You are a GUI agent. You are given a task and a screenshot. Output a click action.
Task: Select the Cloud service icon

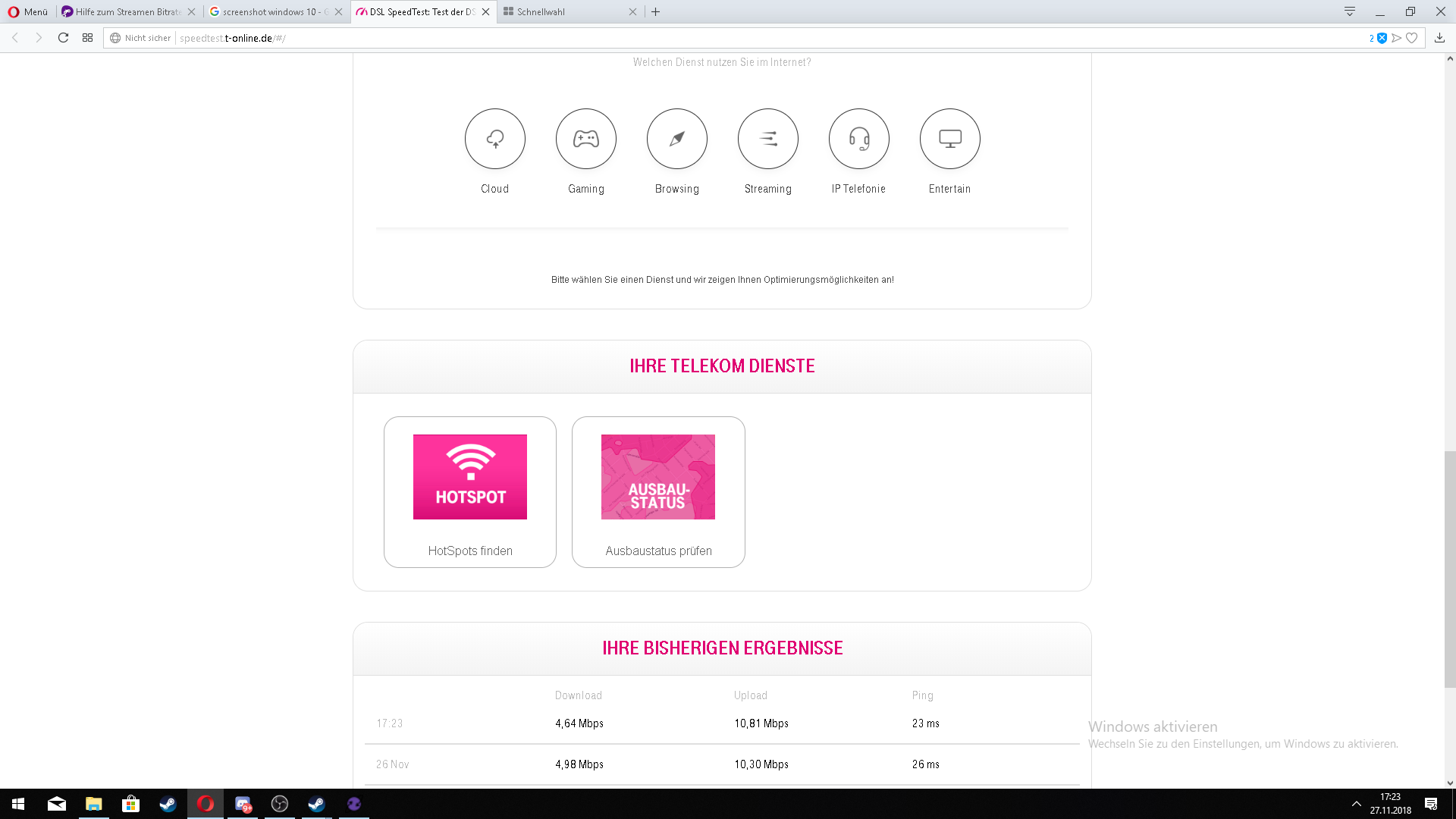pos(494,139)
